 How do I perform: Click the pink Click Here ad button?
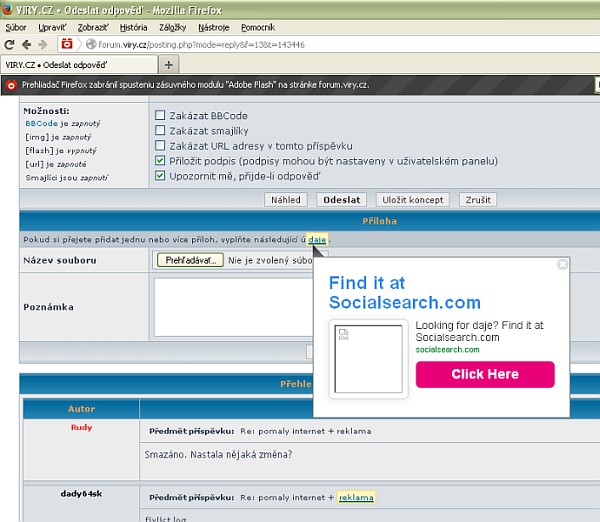point(485,374)
